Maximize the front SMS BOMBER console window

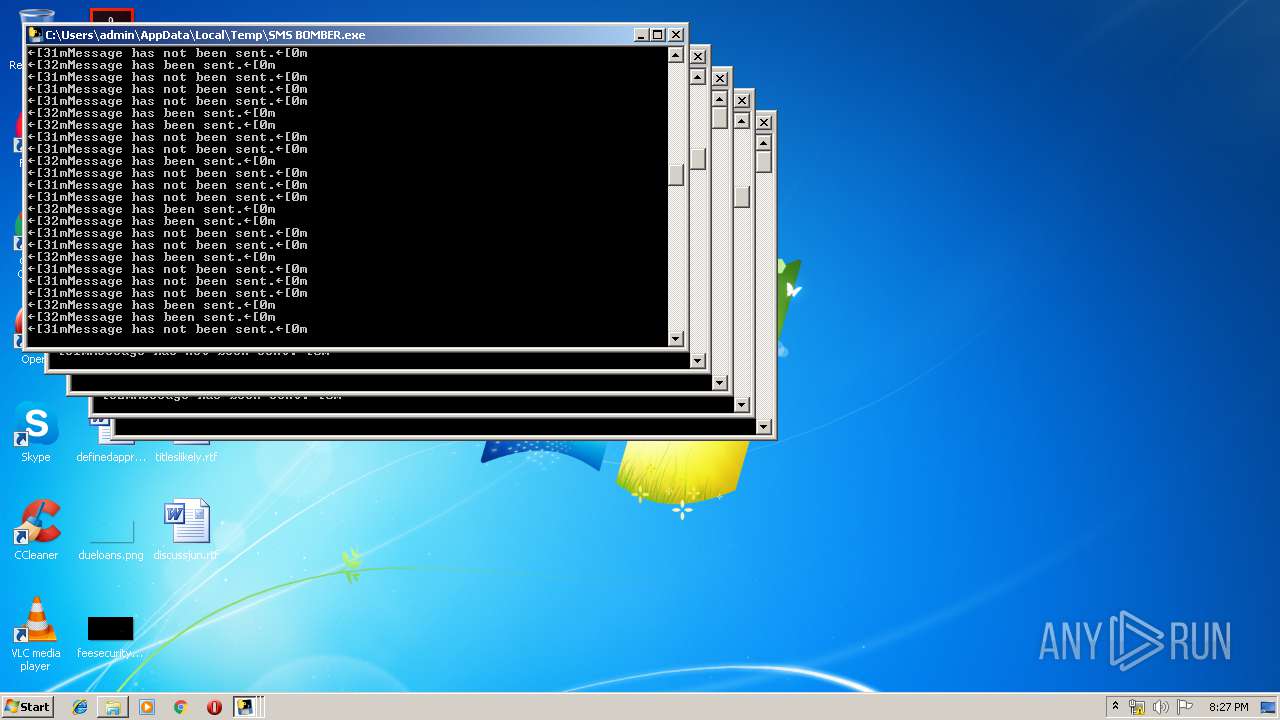(x=658, y=34)
